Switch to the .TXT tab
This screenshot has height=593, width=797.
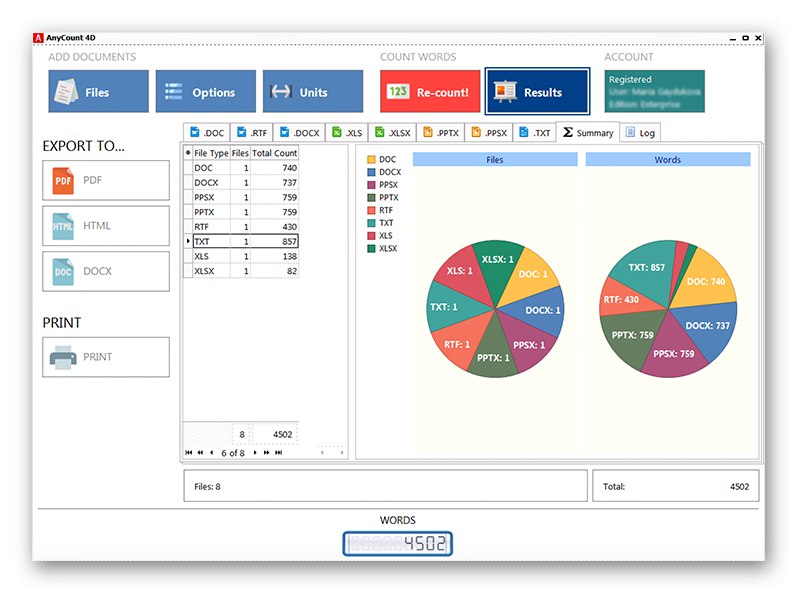535,133
